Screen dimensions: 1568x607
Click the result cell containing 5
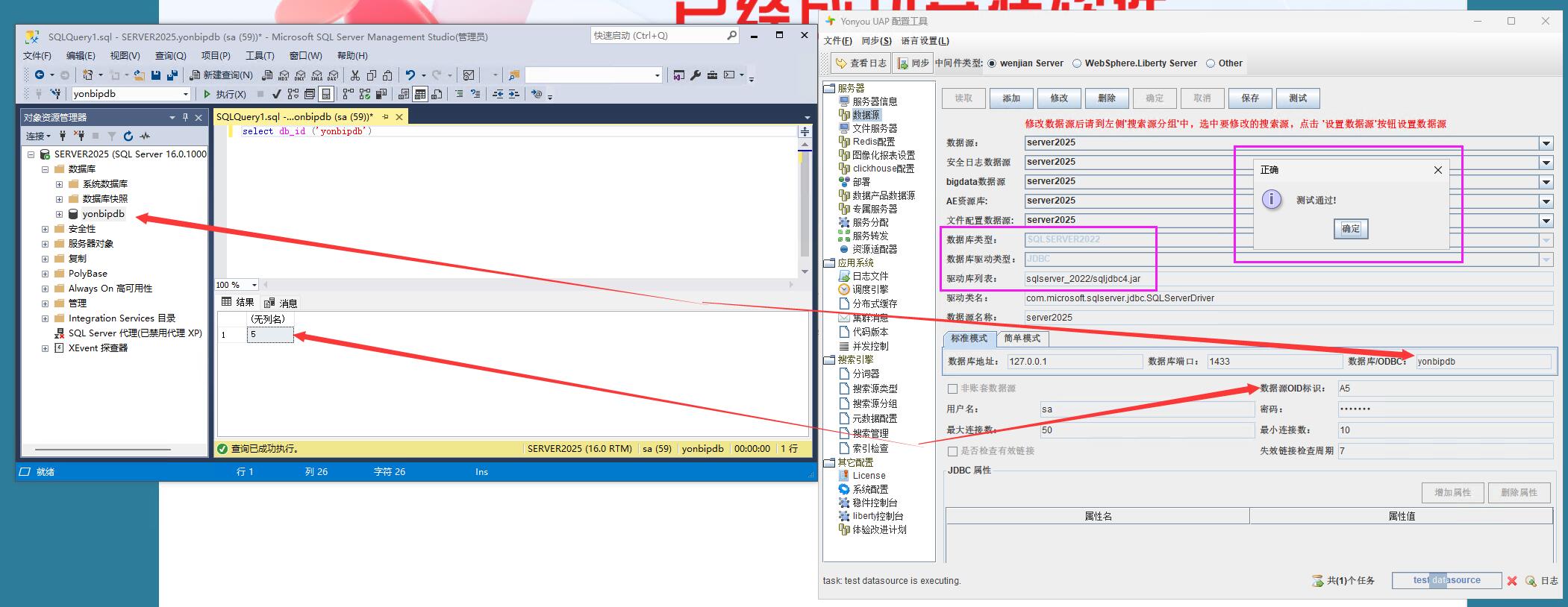270,335
